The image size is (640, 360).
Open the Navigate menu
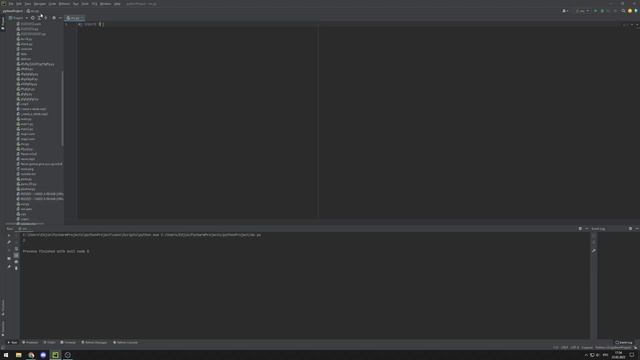tap(40, 4)
